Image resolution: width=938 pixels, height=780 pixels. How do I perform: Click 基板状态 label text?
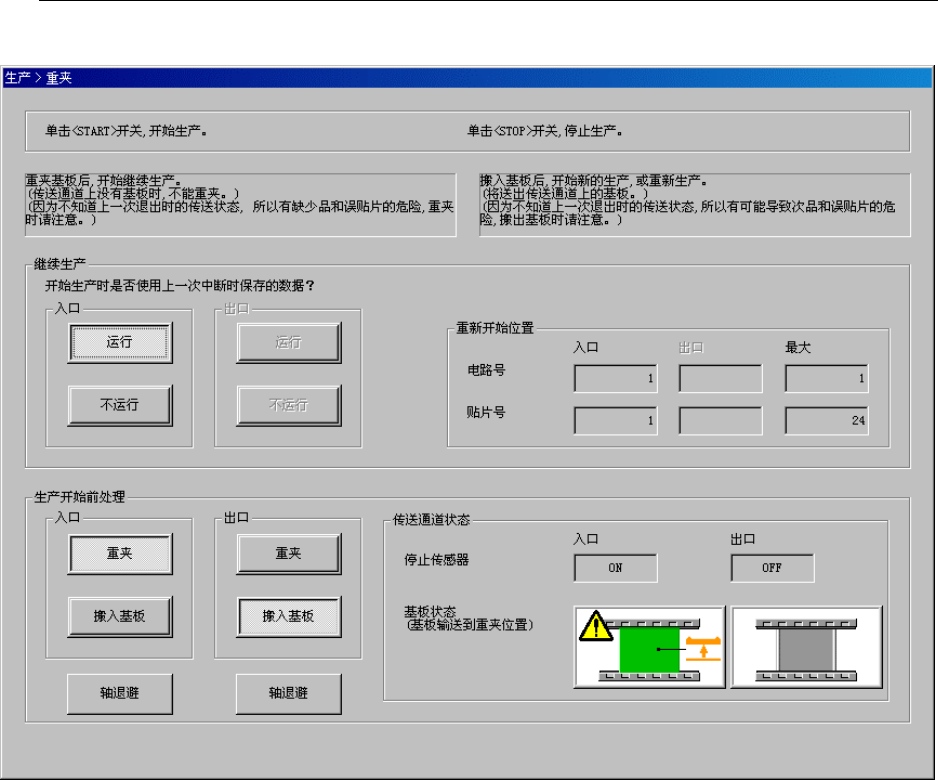(x=430, y=611)
